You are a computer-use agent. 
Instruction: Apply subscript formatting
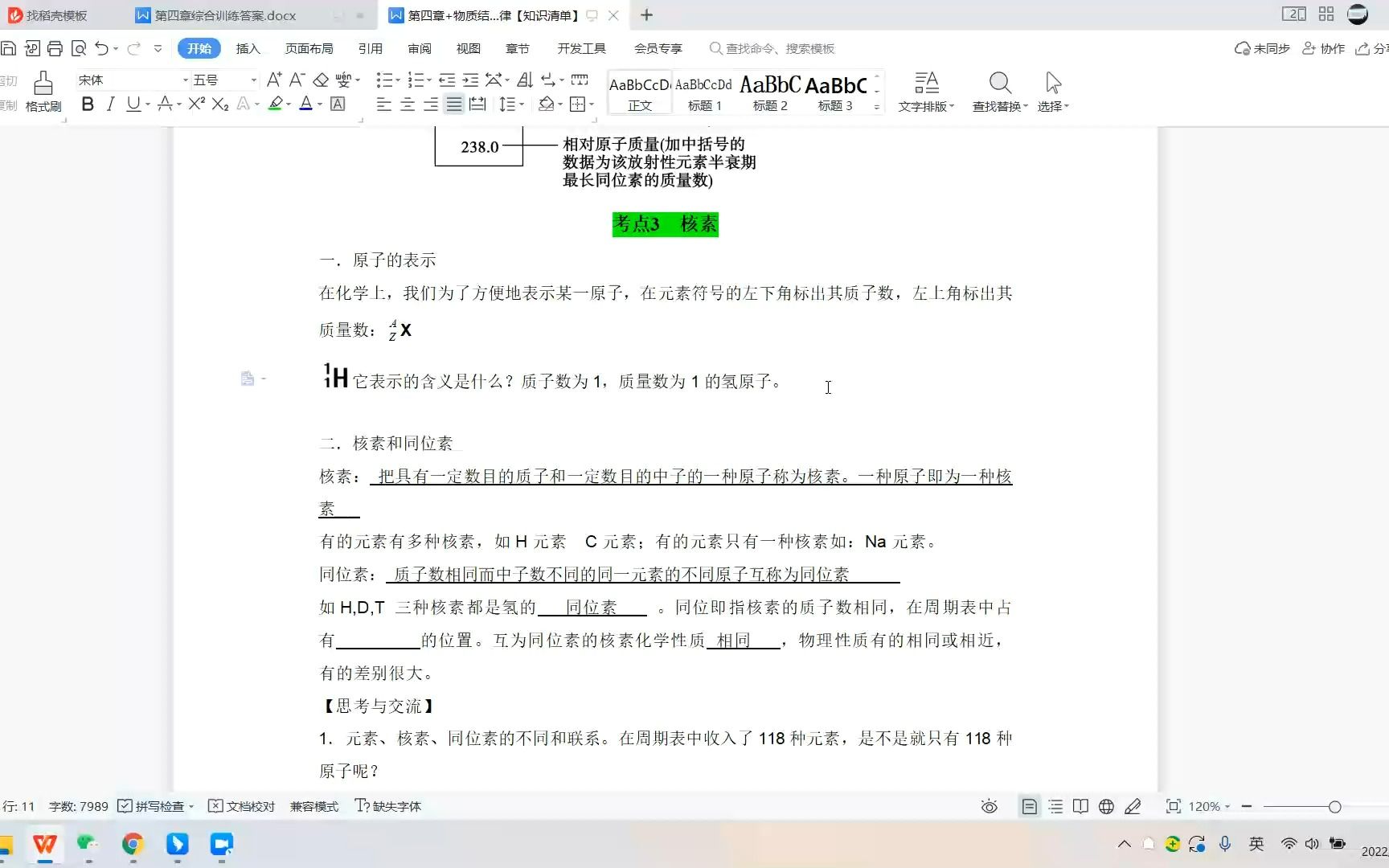pyautogui.click(x=219, y=104)
